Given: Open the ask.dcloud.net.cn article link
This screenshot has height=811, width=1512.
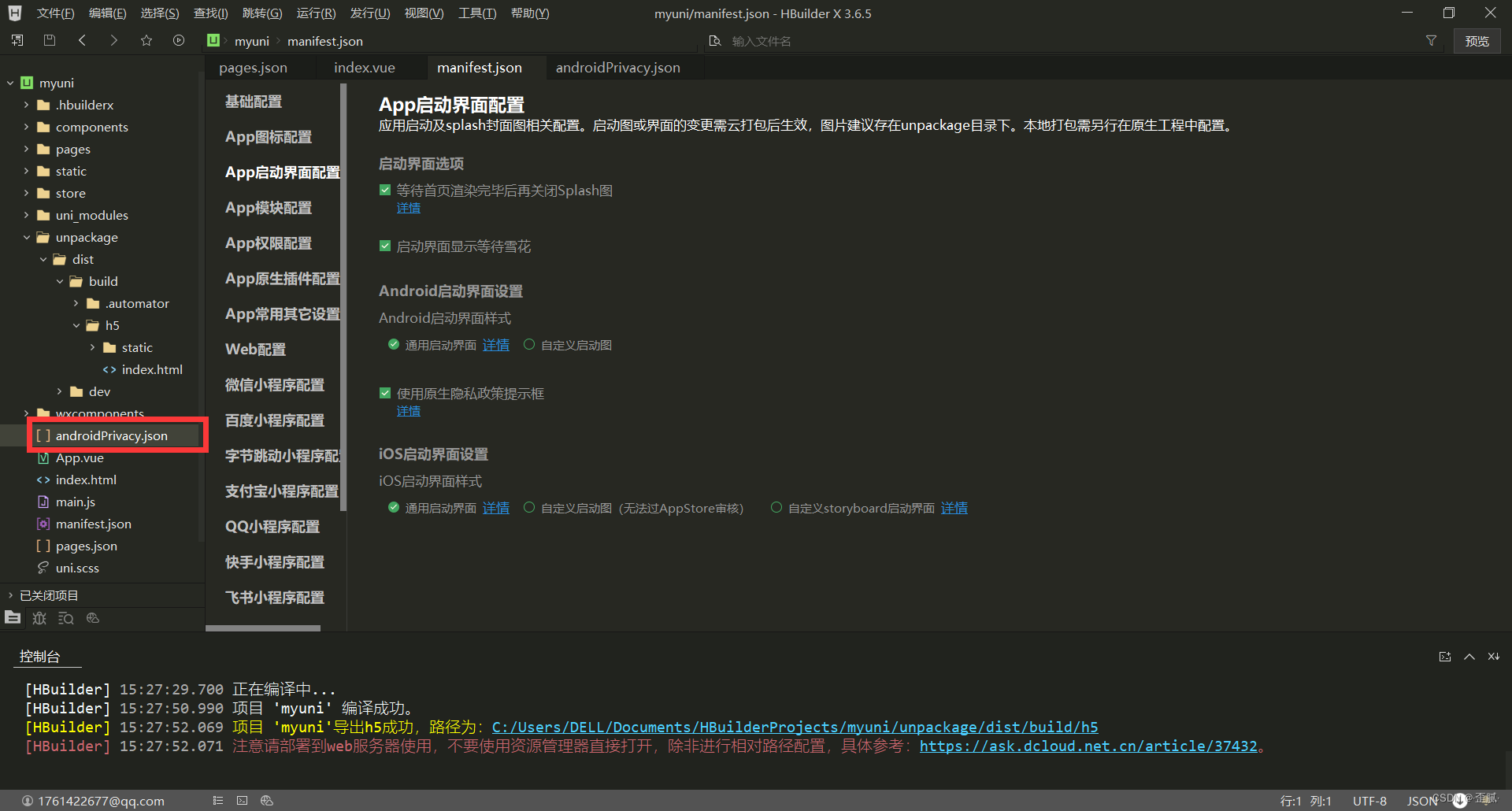Looking at the screenshot, I should point(1088,746).
